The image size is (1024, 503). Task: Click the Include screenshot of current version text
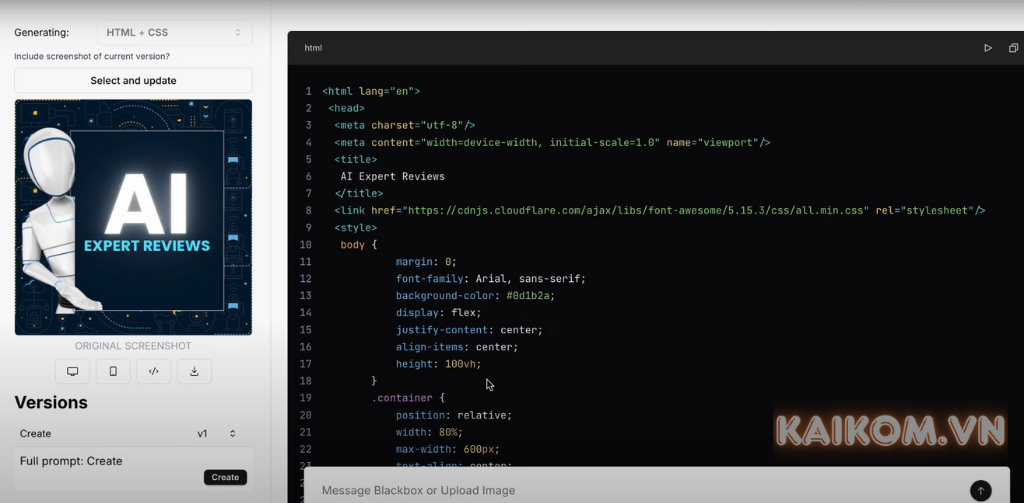coord(92,57)
